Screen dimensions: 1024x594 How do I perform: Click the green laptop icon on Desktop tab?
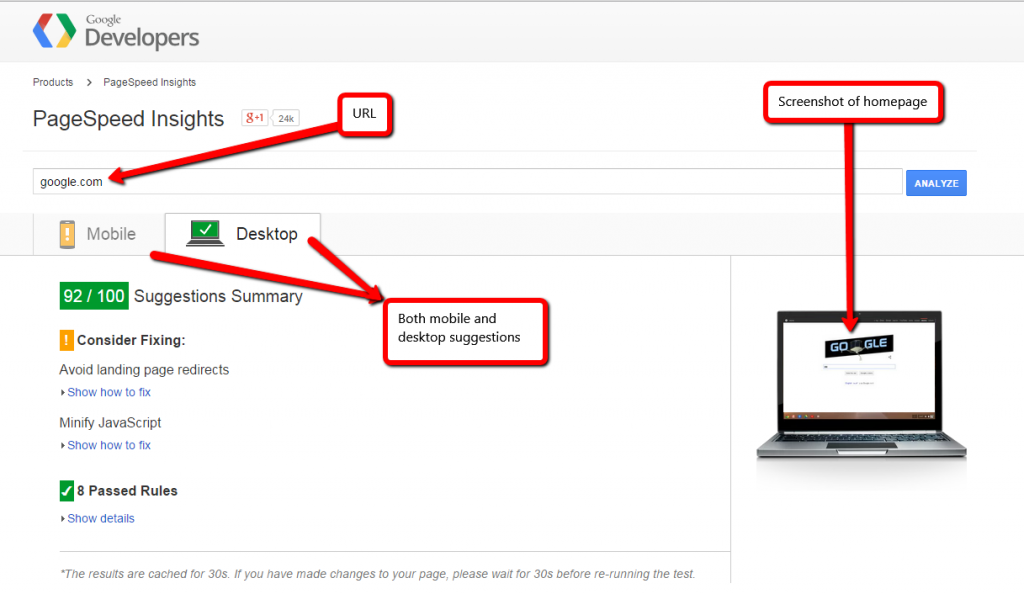(x=205, y=232)
